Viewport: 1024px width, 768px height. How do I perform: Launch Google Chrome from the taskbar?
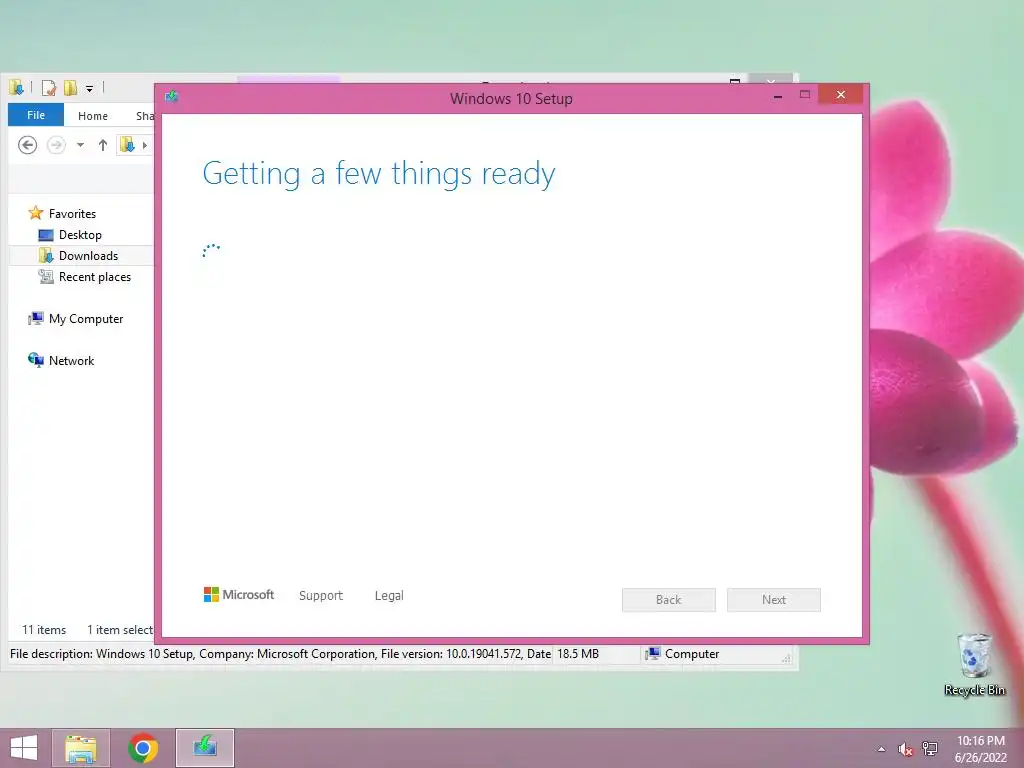[143, 748]
